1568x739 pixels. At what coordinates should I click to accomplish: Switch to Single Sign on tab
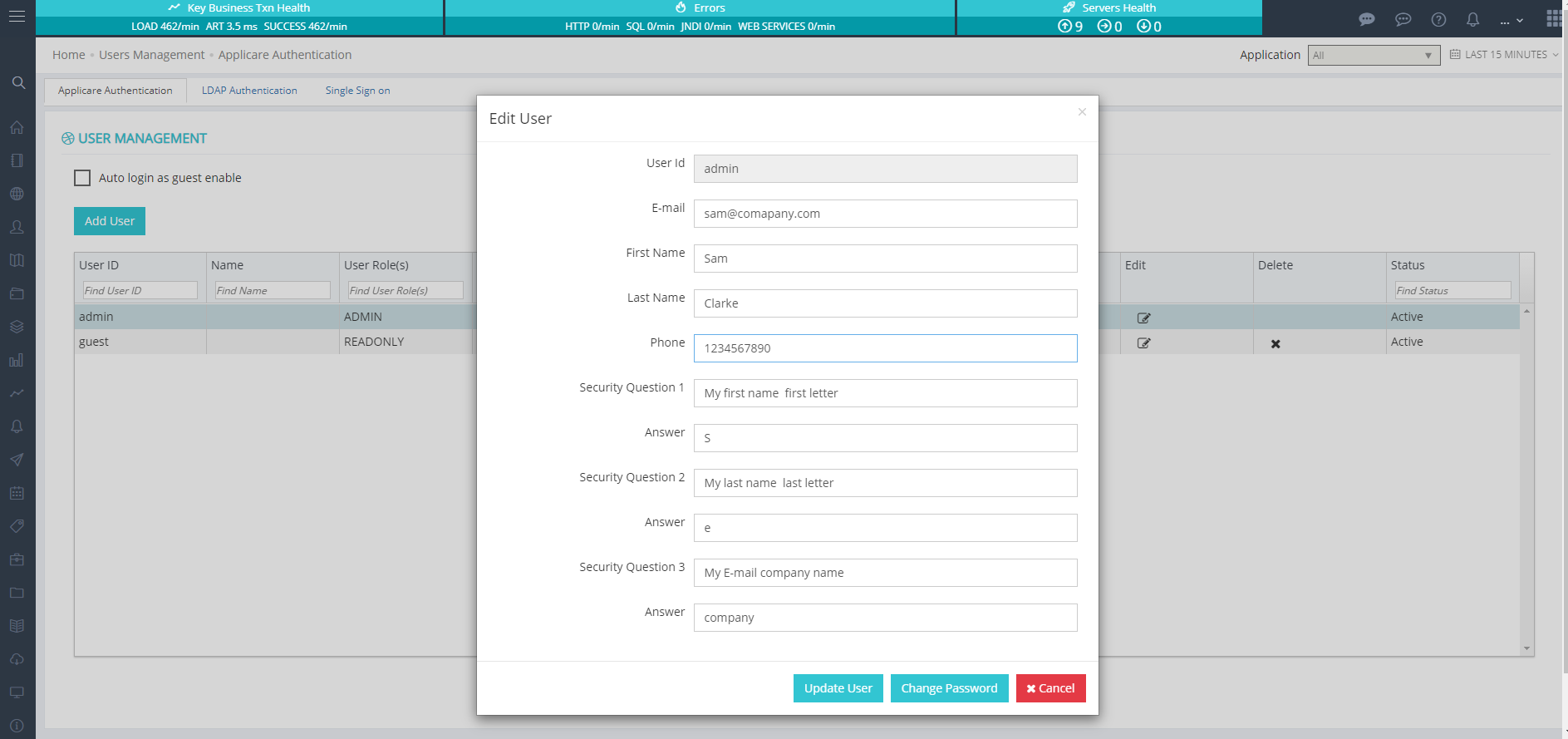point(357,91)
